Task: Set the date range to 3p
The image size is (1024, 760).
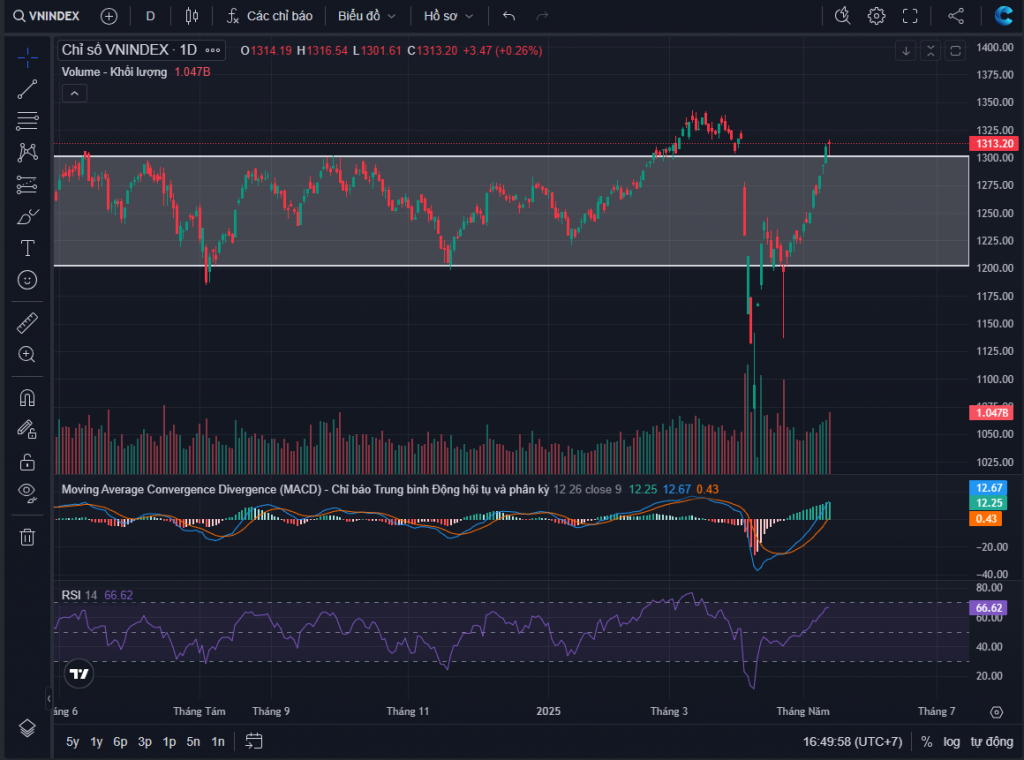Action: (x=145, y=742)
